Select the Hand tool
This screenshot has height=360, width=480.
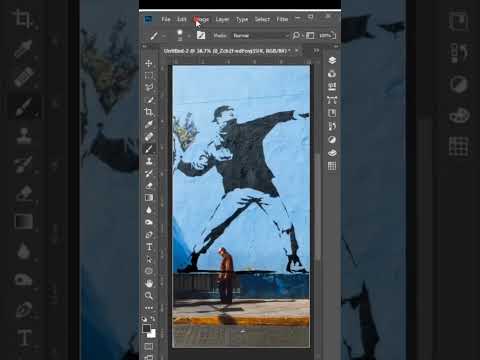pyautogui.click(x=149, y=283)
